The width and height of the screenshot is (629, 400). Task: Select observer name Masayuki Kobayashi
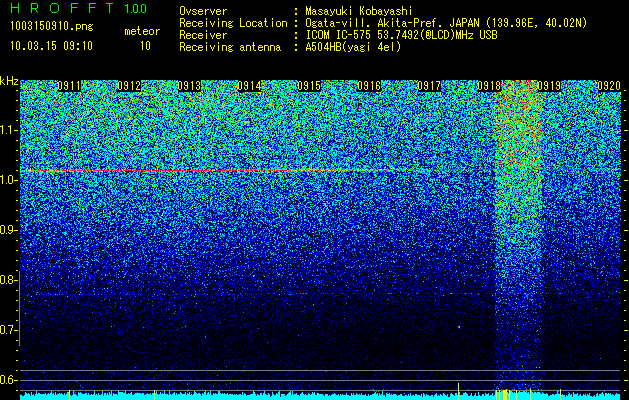359,11
